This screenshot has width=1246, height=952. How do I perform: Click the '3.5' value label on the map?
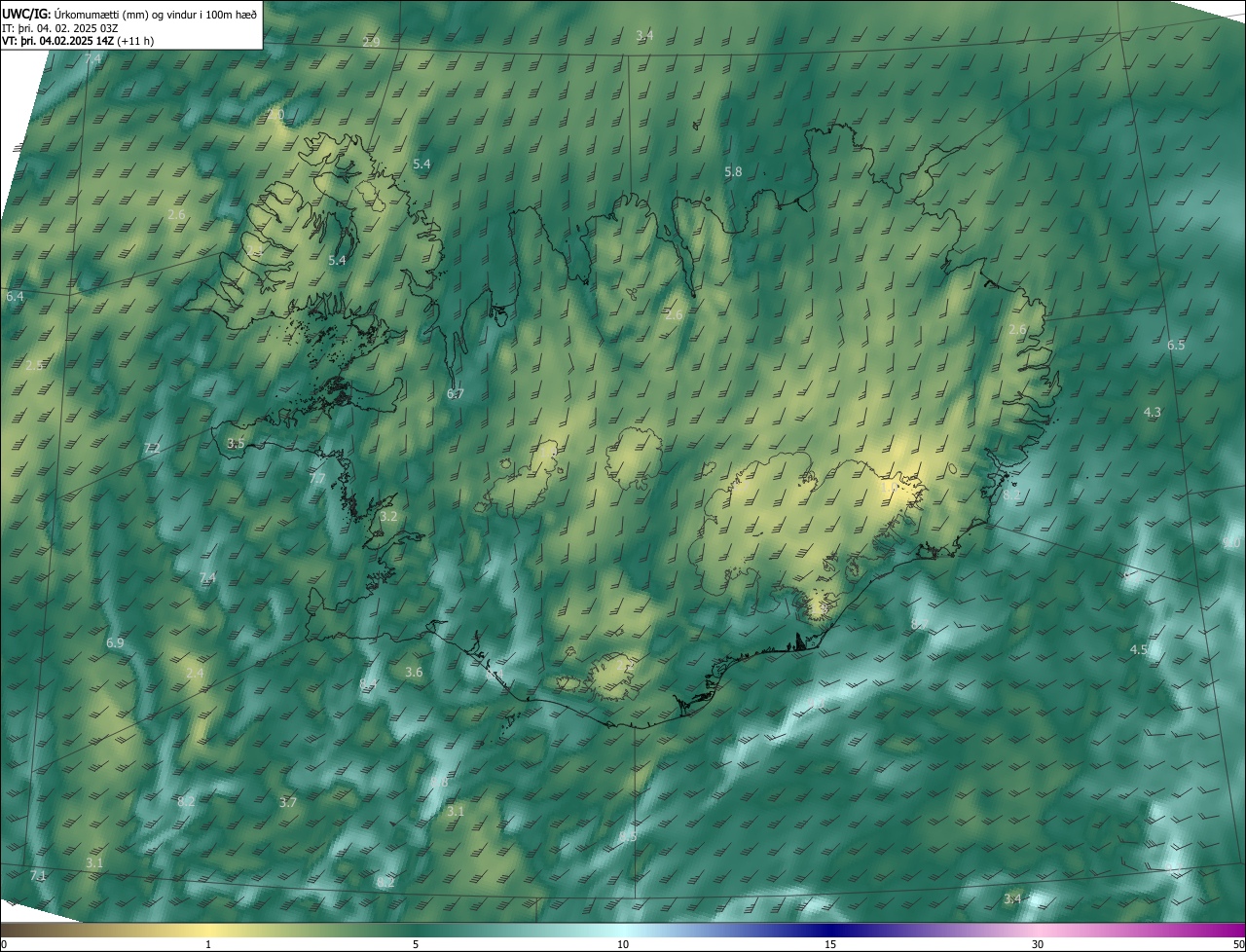coord(236,443)
